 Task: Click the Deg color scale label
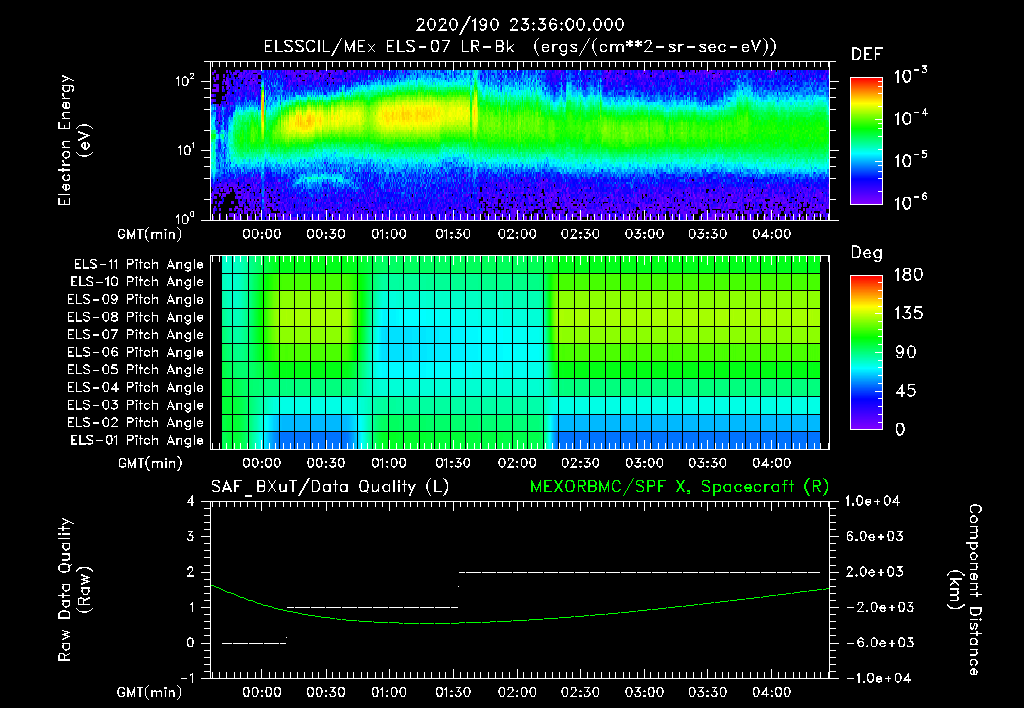866,253
